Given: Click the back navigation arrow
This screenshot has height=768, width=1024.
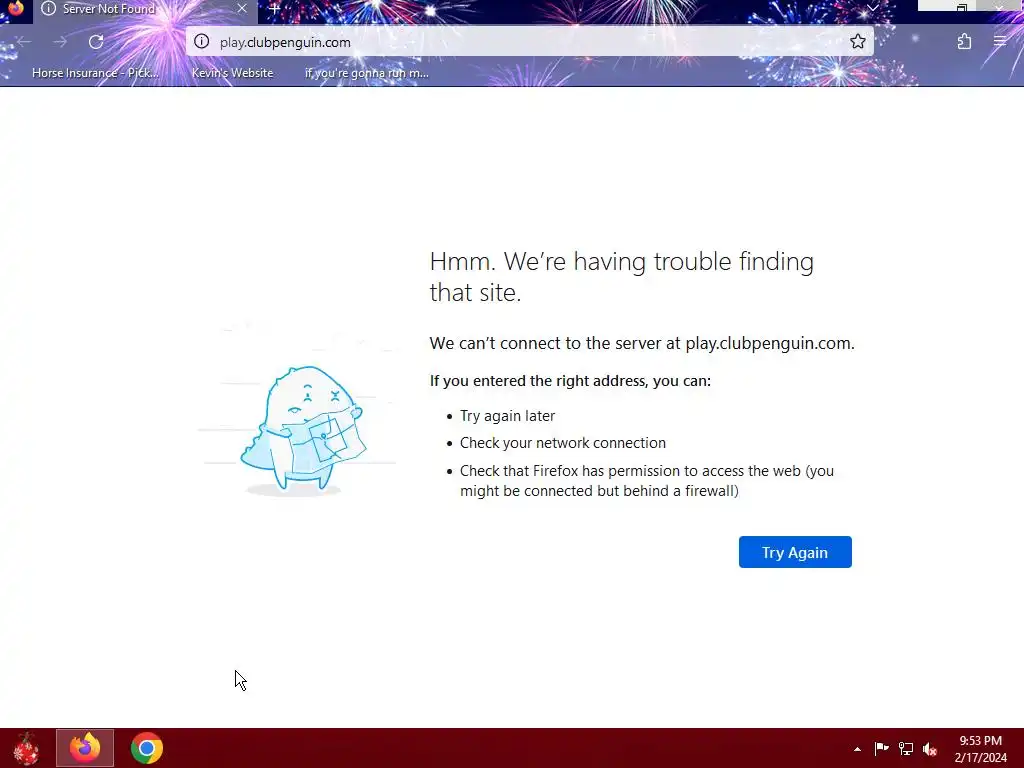Looking at the screenshot, I should [24, 42].
